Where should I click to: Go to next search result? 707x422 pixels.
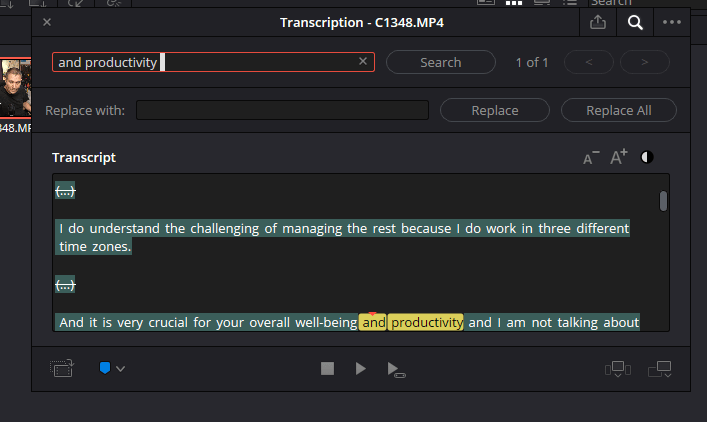pyautogui.click(x=645, y=62)
